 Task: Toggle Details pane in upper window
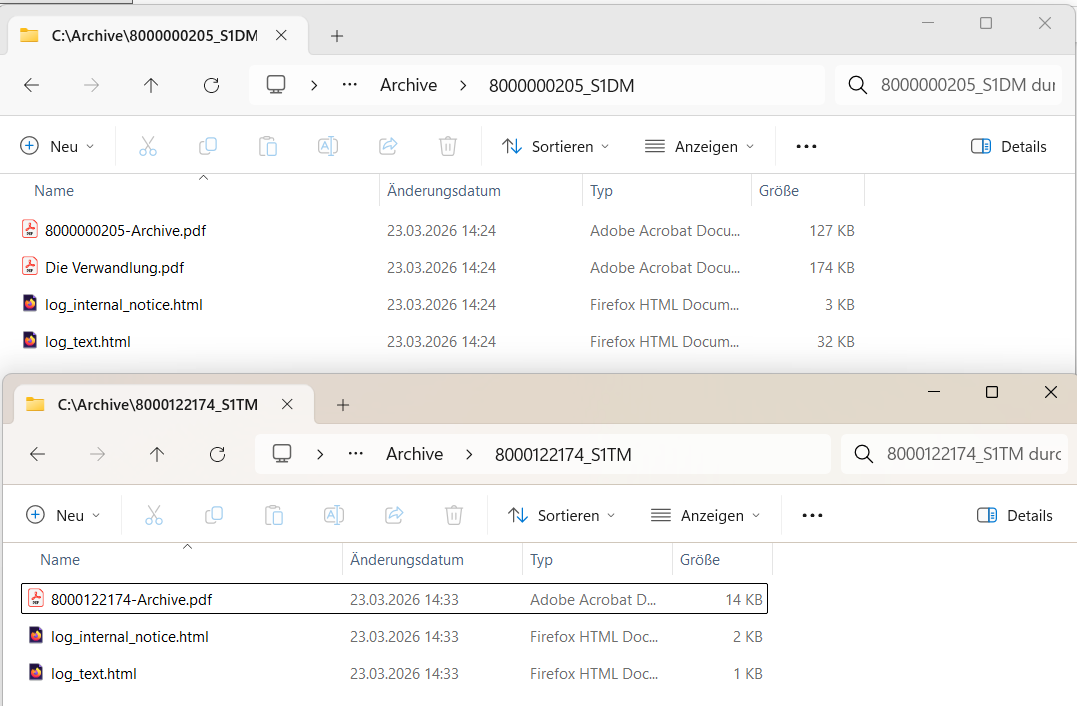(x=1009, y=147)
